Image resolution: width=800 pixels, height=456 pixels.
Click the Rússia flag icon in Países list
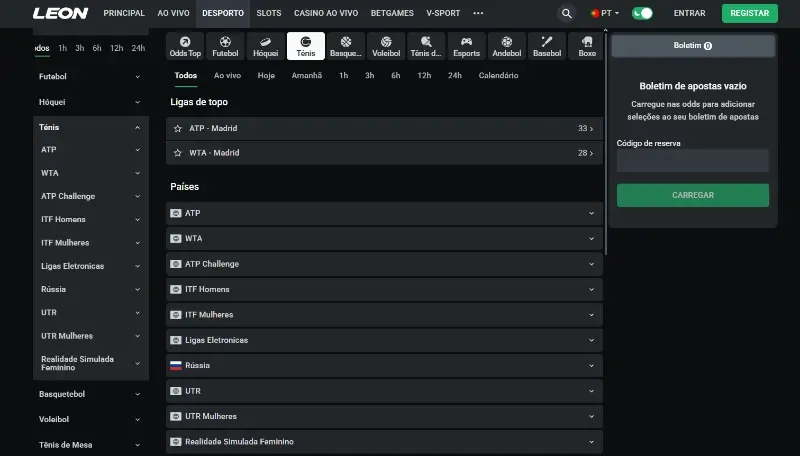click(176, 365)
